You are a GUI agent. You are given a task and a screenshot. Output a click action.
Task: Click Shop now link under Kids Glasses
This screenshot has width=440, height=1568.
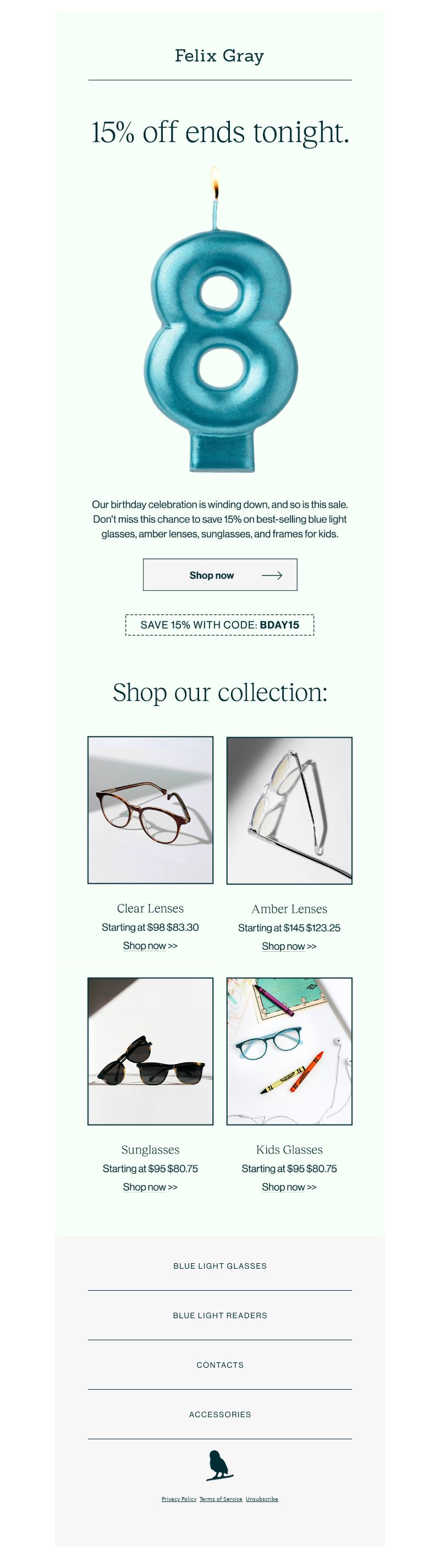click(x=289, y=1187)
